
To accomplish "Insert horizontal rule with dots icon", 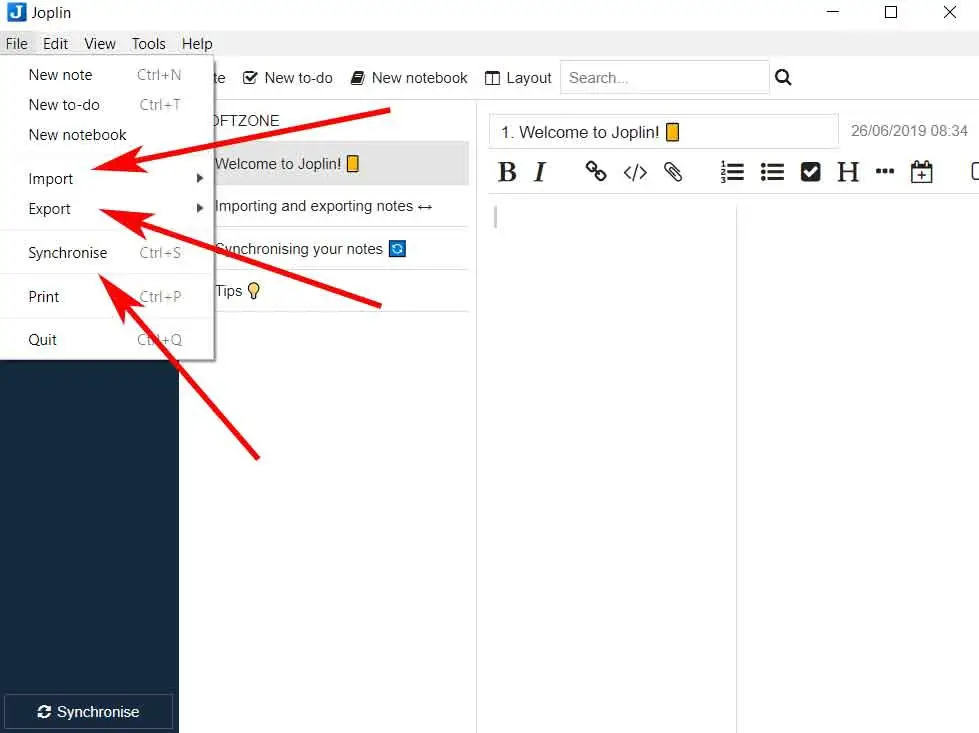I will [x=885, y=171].
